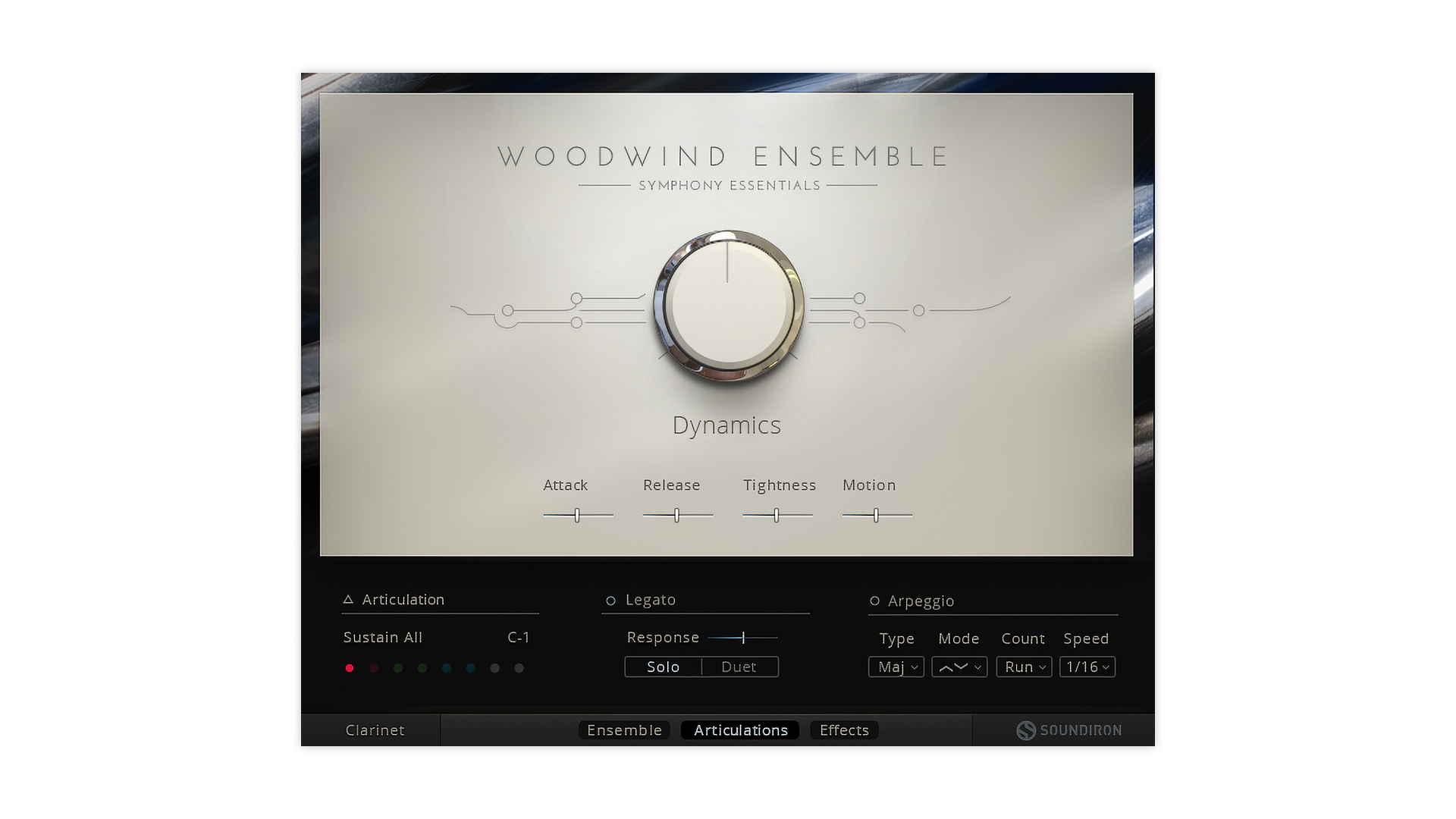The height and width of the screenshot is (819, 1456).
Task: Switch to the Ensemble tab
Action: click(624, 730)
